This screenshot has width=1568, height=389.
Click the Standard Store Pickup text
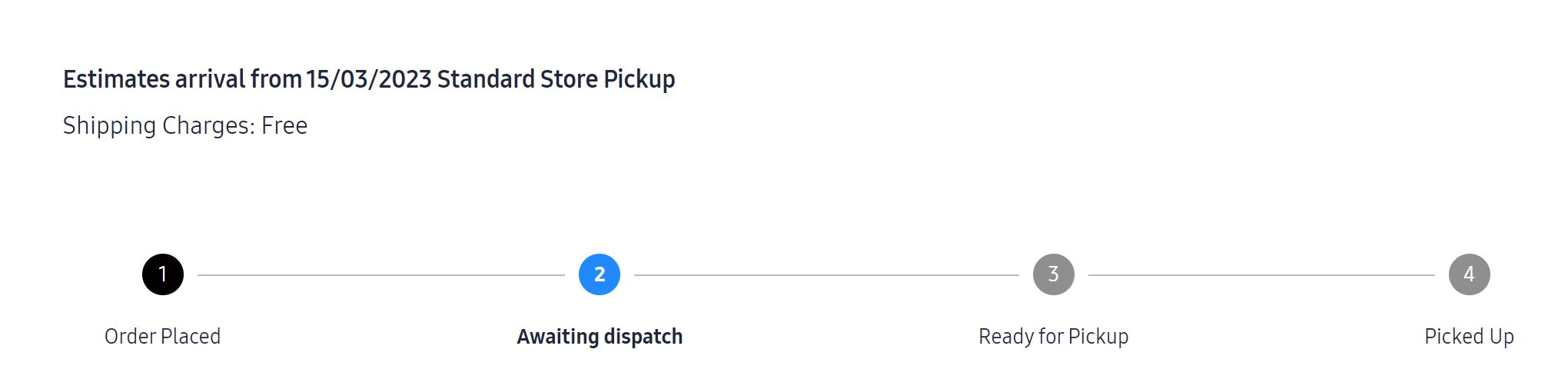click(556, 79)
